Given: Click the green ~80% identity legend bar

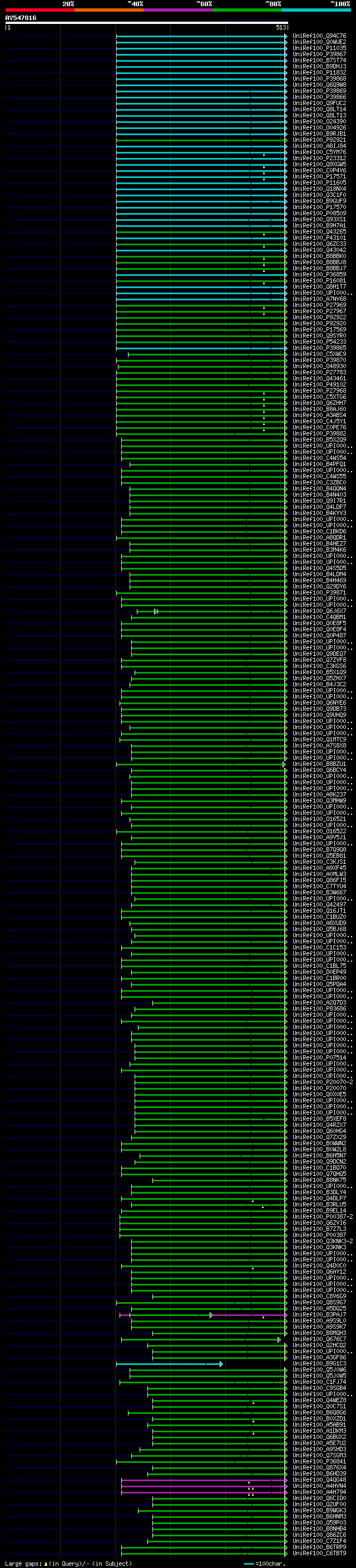Looking at the screenshot, I should [247, 10].
